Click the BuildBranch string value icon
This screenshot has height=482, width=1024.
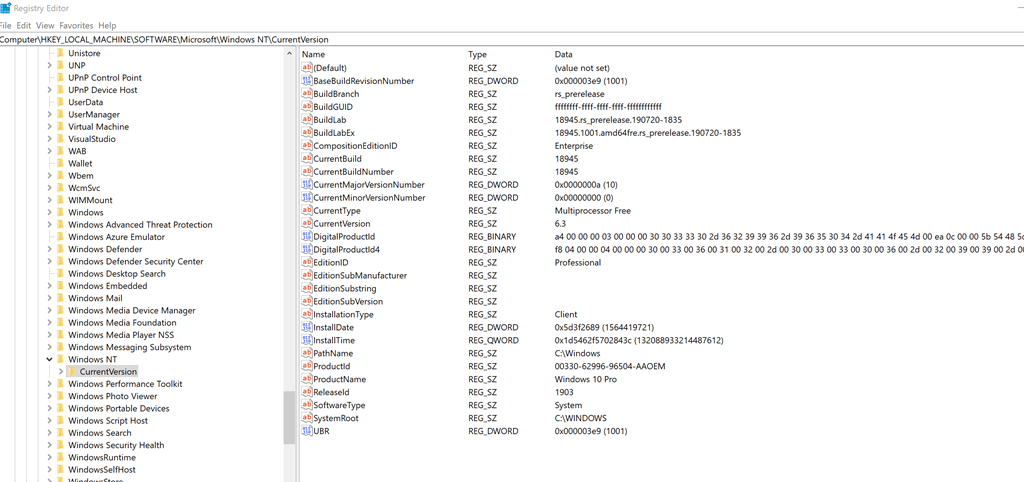pyautogui.click(x=307, y=94)
